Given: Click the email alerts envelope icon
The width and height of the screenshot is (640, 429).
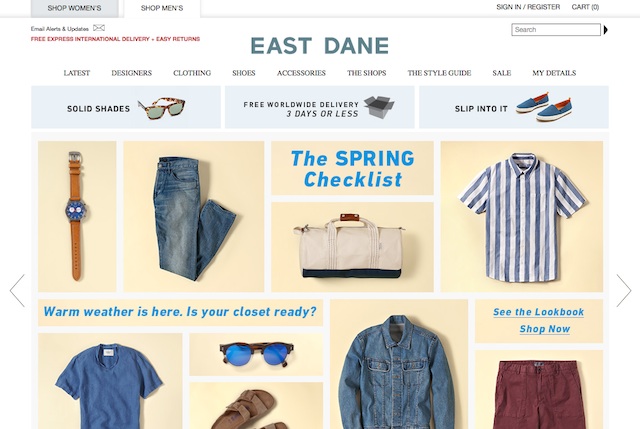Looking at the screenshot, I should pyautogui.click(x=99, y=28).
